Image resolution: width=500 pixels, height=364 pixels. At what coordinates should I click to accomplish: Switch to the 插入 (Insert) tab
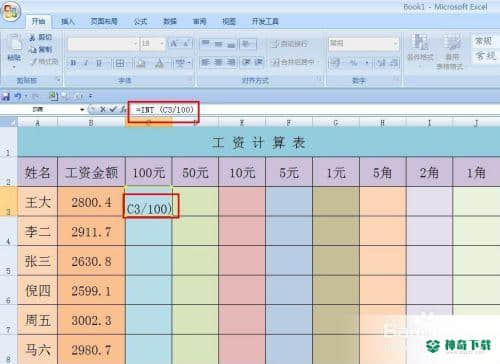pos(68,22)
